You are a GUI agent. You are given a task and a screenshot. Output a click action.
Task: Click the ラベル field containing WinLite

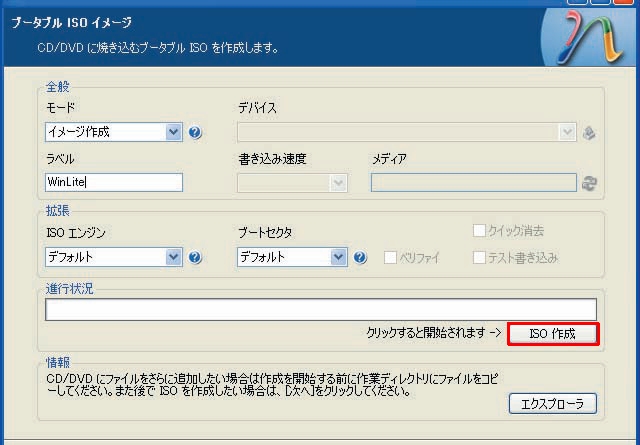tap(114, 182)
